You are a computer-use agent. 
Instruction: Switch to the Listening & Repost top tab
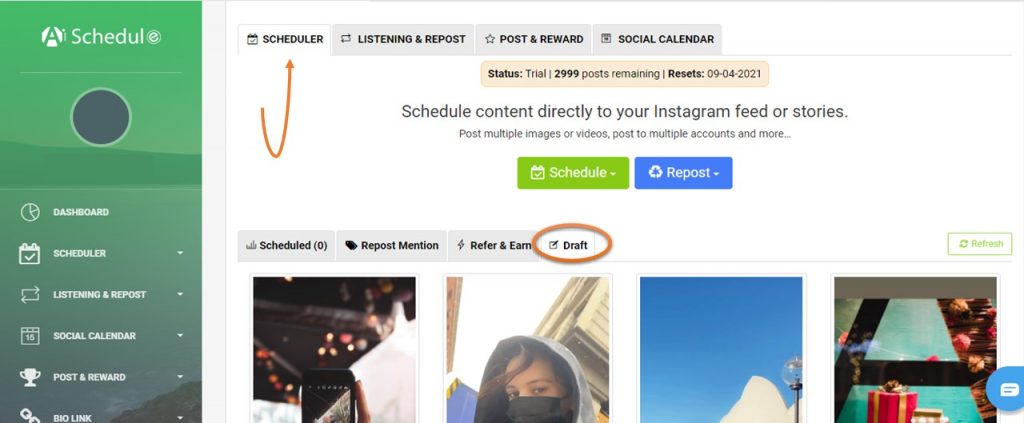[x=403, y=39]
